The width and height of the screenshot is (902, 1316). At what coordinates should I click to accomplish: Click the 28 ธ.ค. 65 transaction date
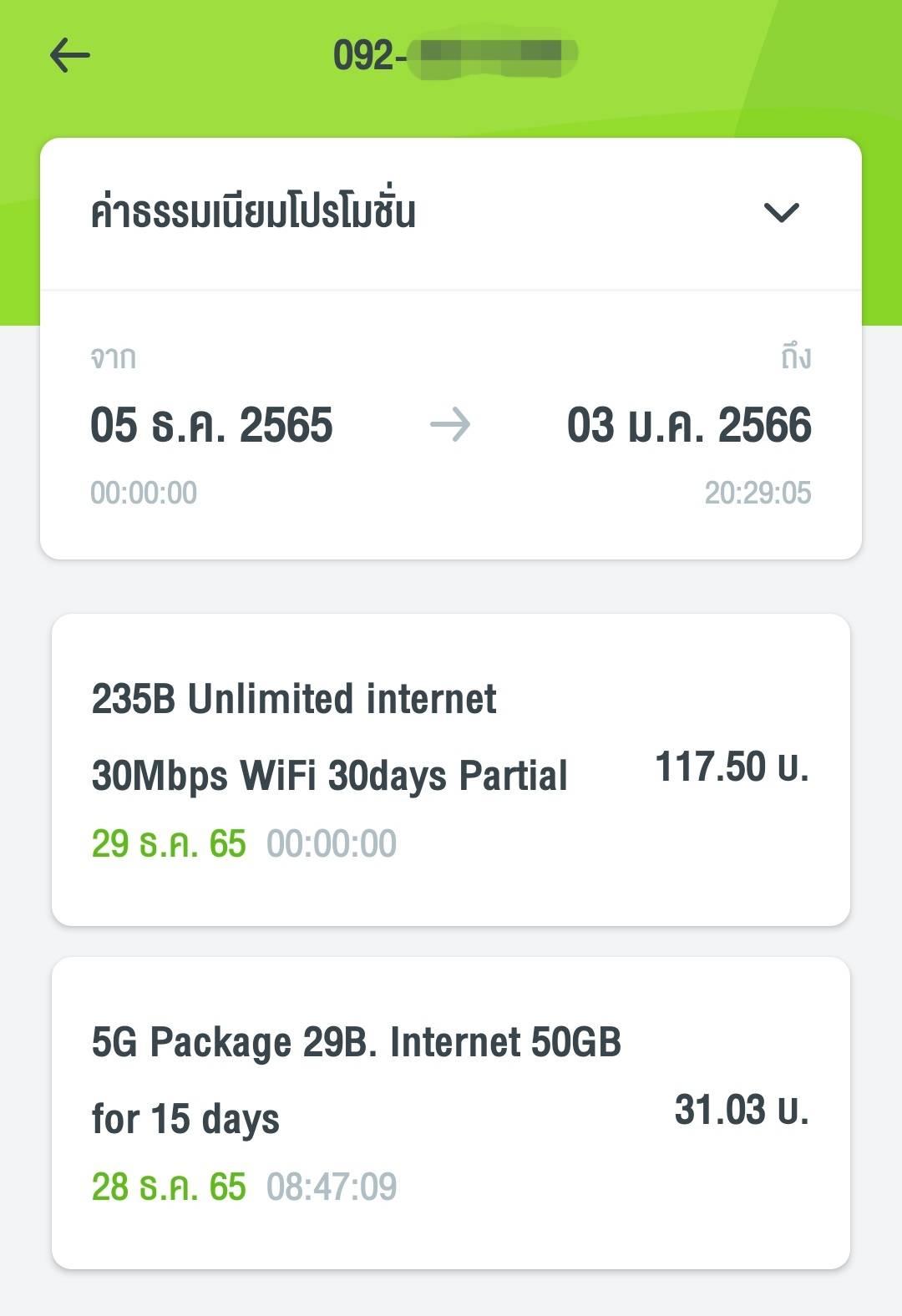click(x=169, y=1187)
